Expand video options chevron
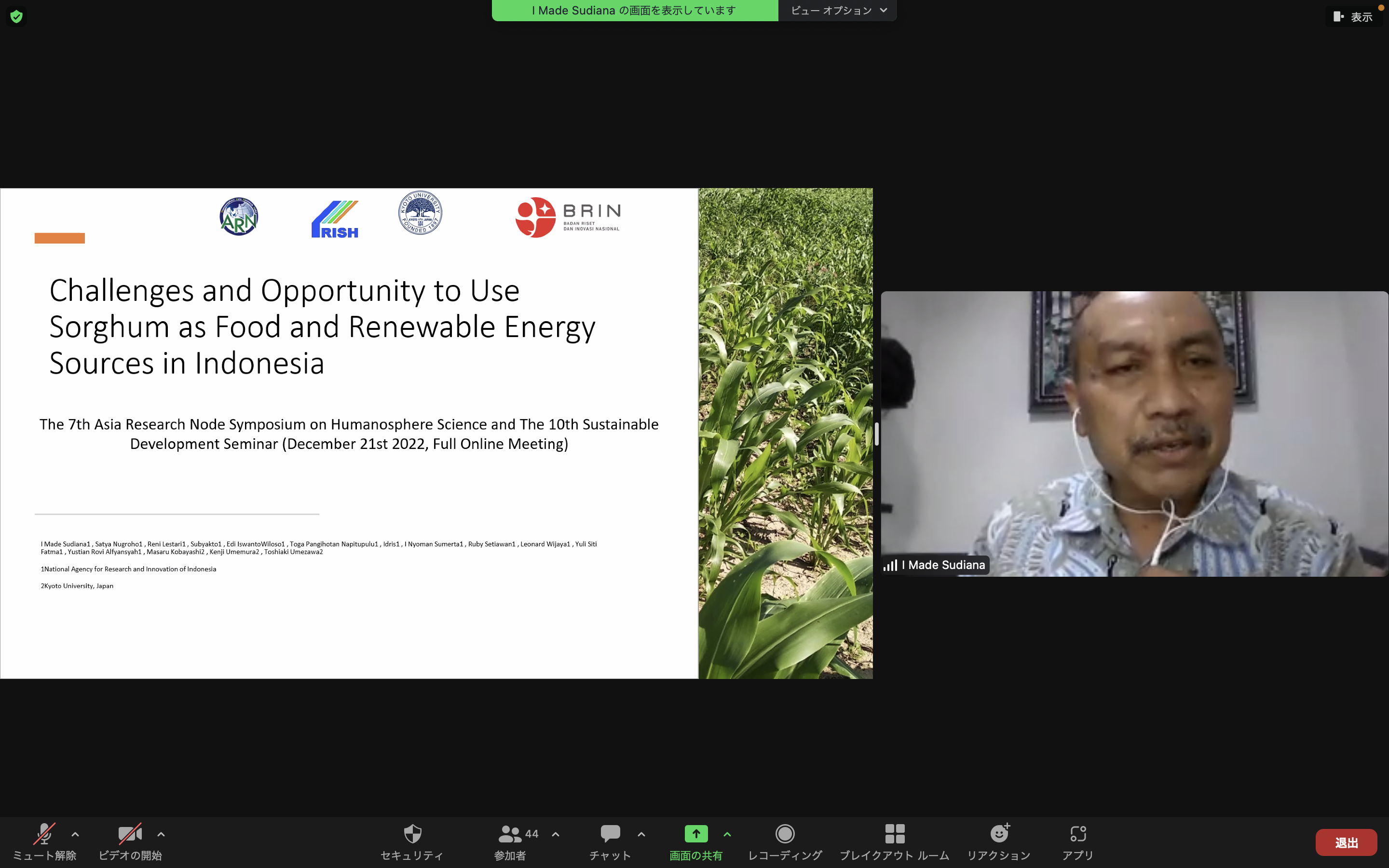This screenshot has height=868, width=1389. (x=161, y=834)
